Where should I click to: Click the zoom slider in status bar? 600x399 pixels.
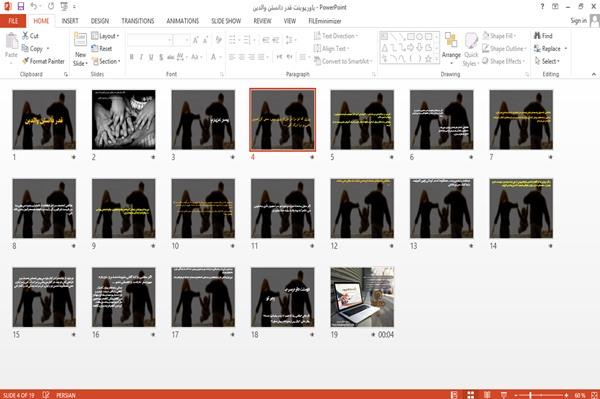(x=541, y=395)
